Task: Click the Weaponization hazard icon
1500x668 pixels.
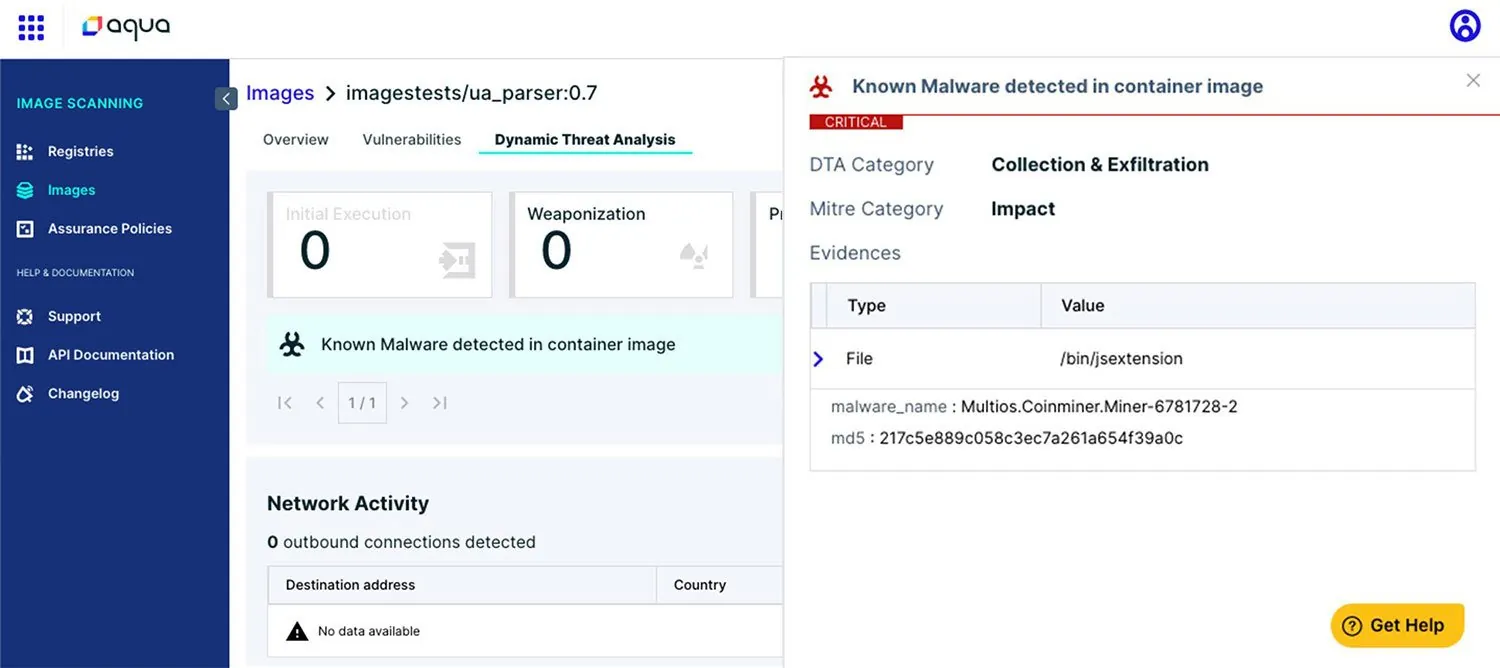Action: (694, 256)
